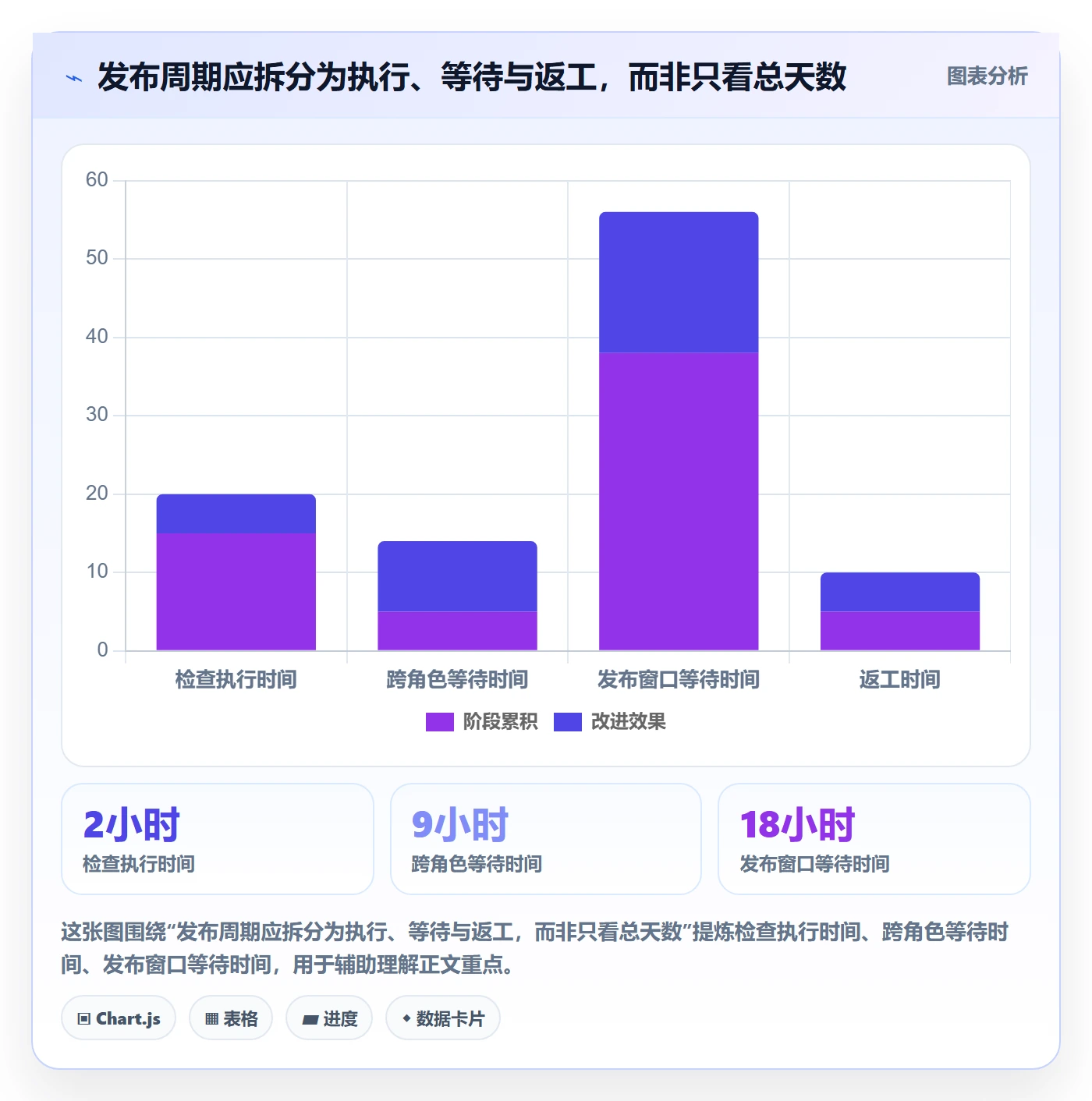1092x1101 pixels.
Task: Click the purple segment of 发布窗口等待时间 bar
Action: [x=679, y=501]
